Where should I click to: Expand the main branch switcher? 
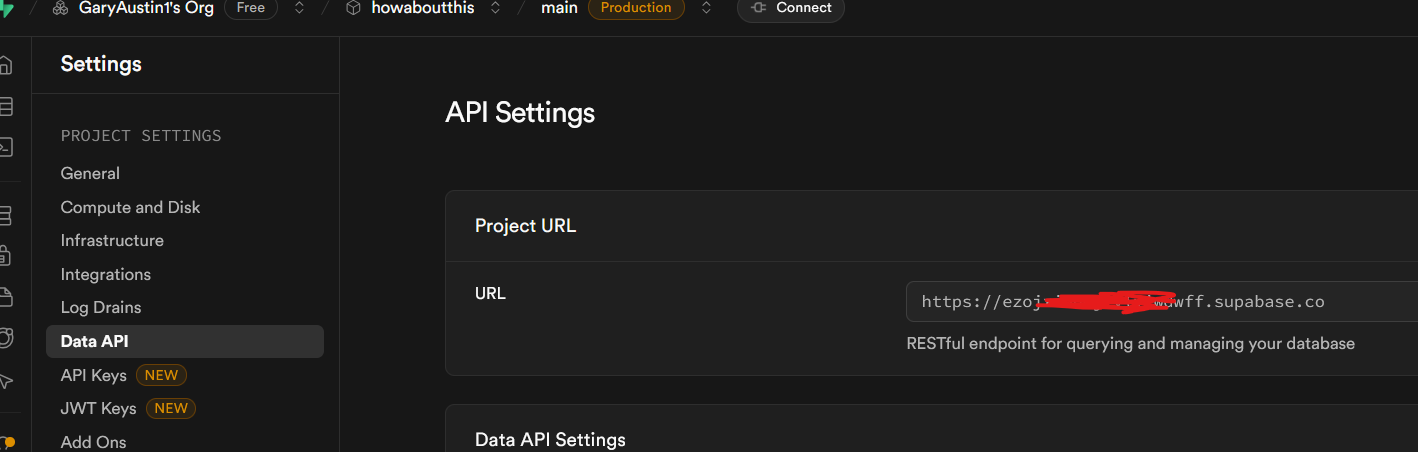[706, 8]
